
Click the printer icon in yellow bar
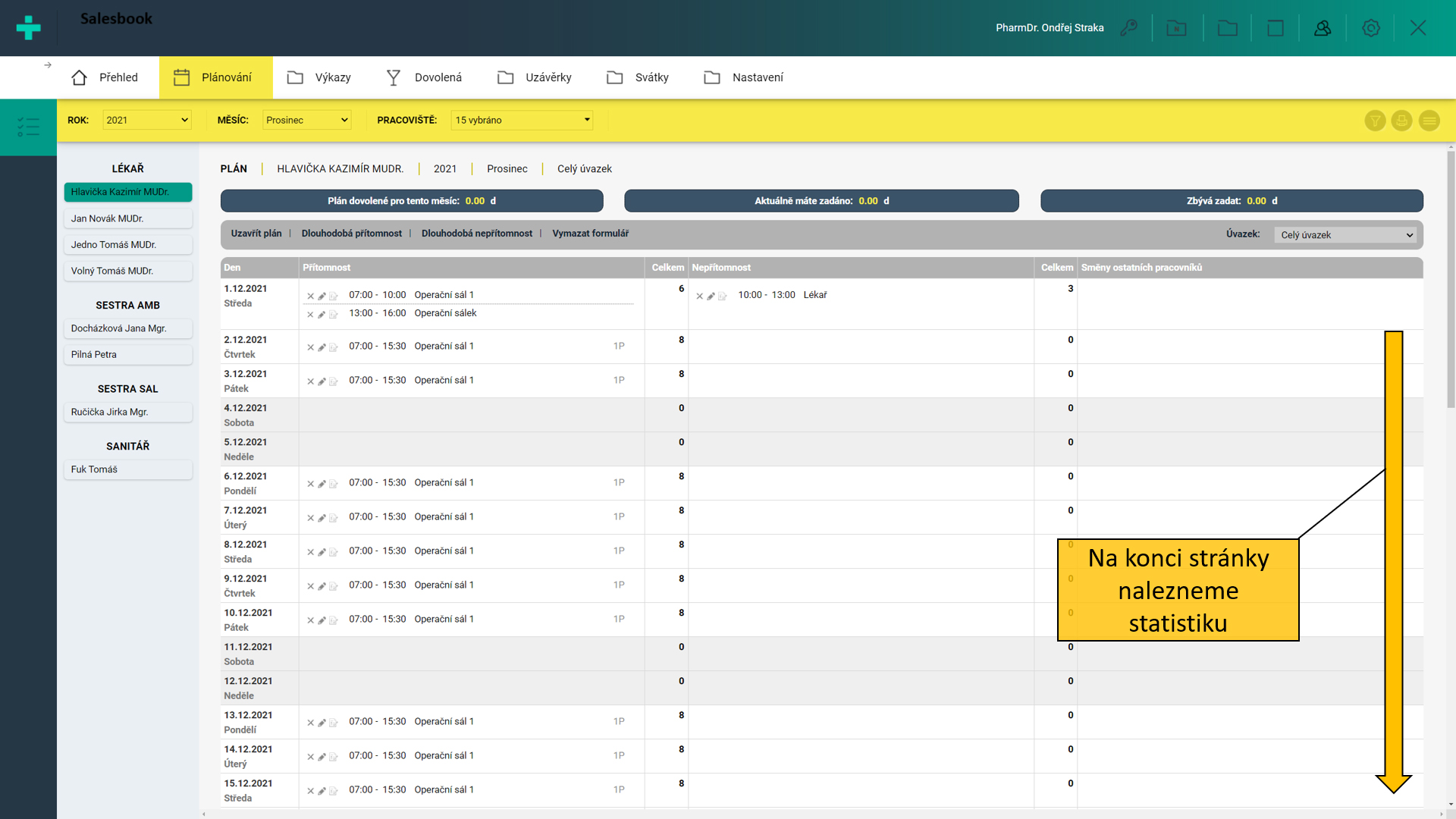(1401, 121)
